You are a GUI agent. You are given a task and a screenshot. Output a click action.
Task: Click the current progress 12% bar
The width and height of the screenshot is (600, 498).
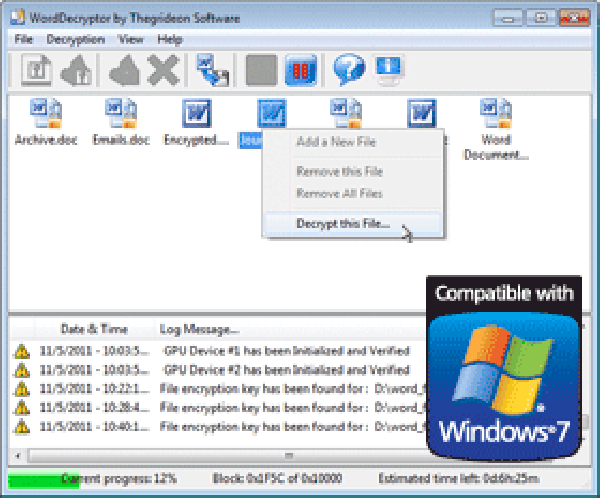[x=43, y=479]
